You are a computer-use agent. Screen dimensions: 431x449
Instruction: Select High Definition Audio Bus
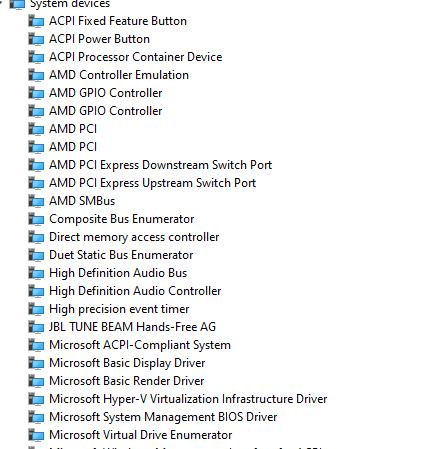[118, 273]
